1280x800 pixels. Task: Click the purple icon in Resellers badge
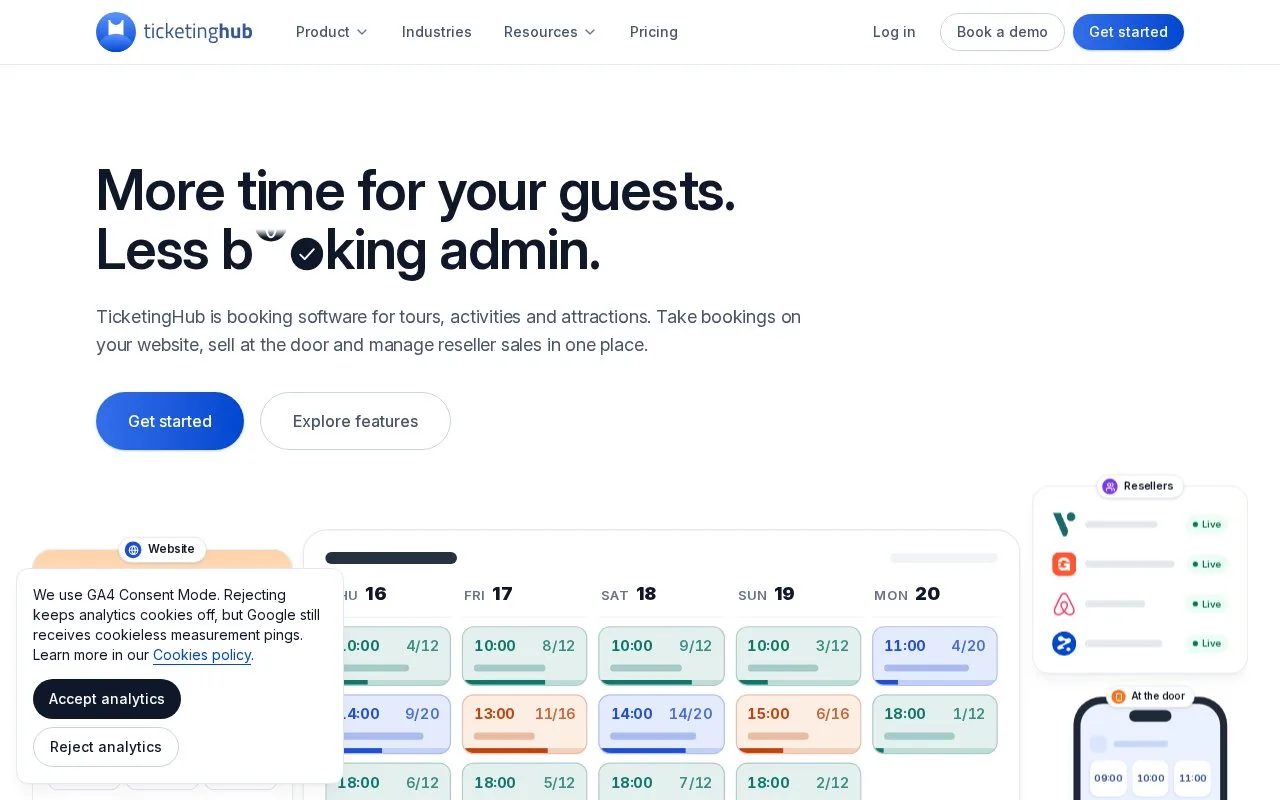(1110, 486)
